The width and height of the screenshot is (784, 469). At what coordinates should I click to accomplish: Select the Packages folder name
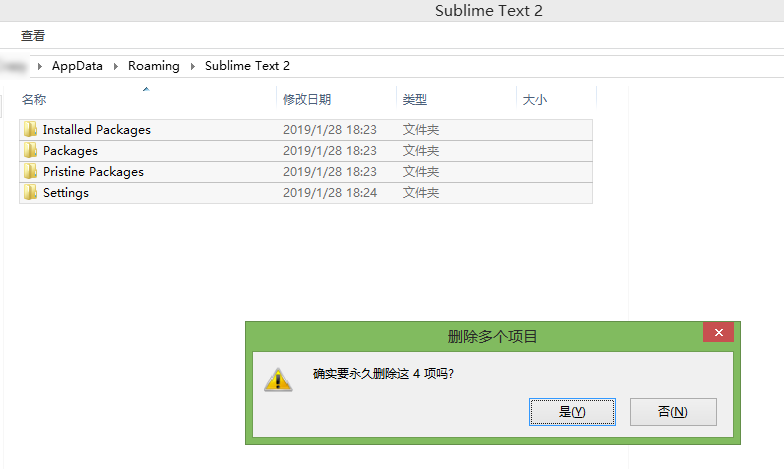click(70, 150)
